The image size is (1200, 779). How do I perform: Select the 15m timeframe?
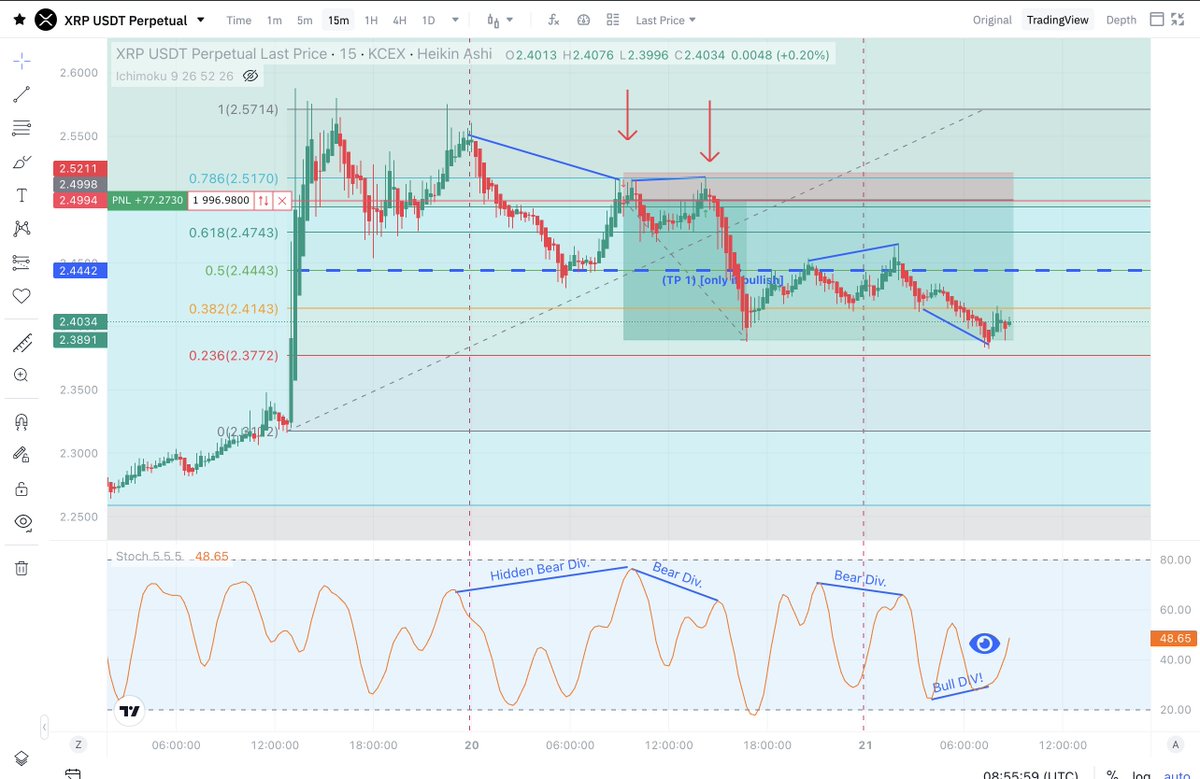pos(338,20)
